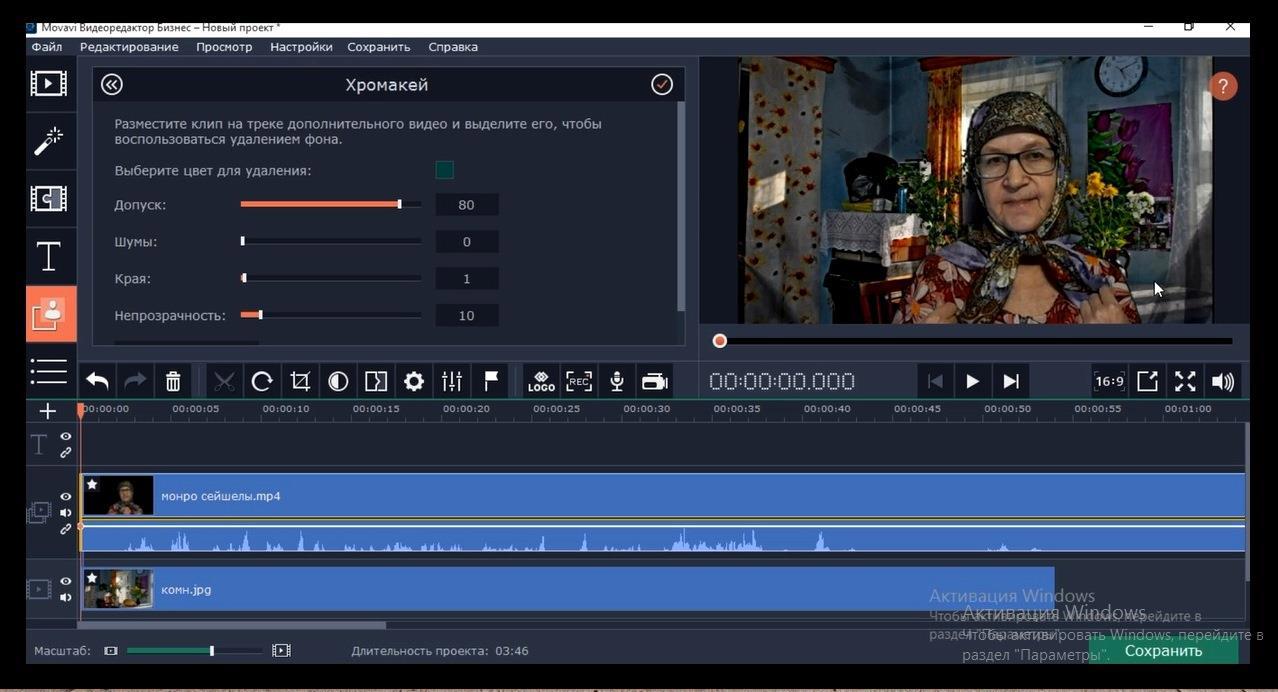Open the 16:9 aspect ratio selector
Image resolution: width=1278 pixels, height=692 pixels.
coord(1109,381)
